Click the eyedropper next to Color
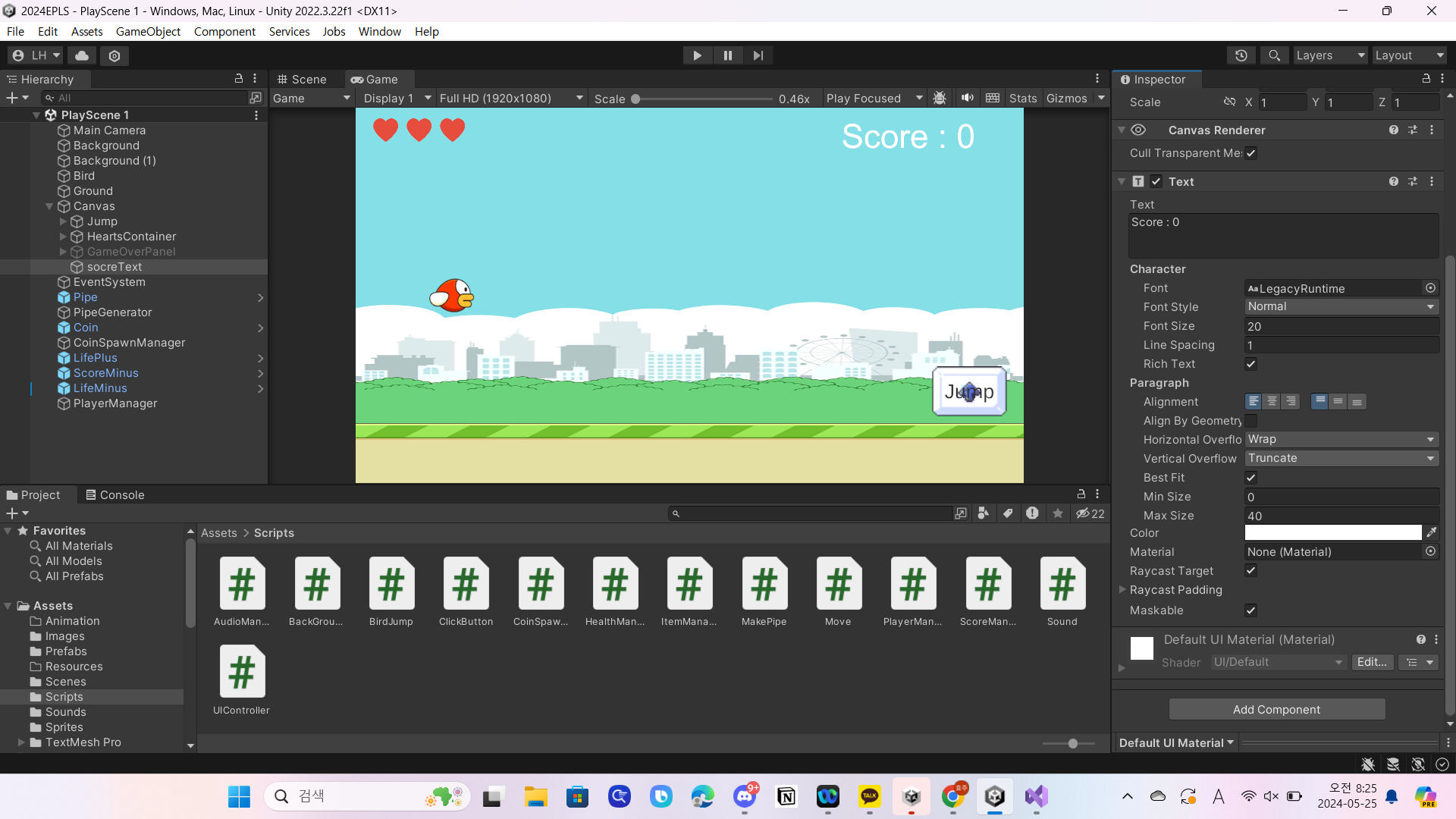This screenshot has height=819, width=1456. click(1431, 532)
